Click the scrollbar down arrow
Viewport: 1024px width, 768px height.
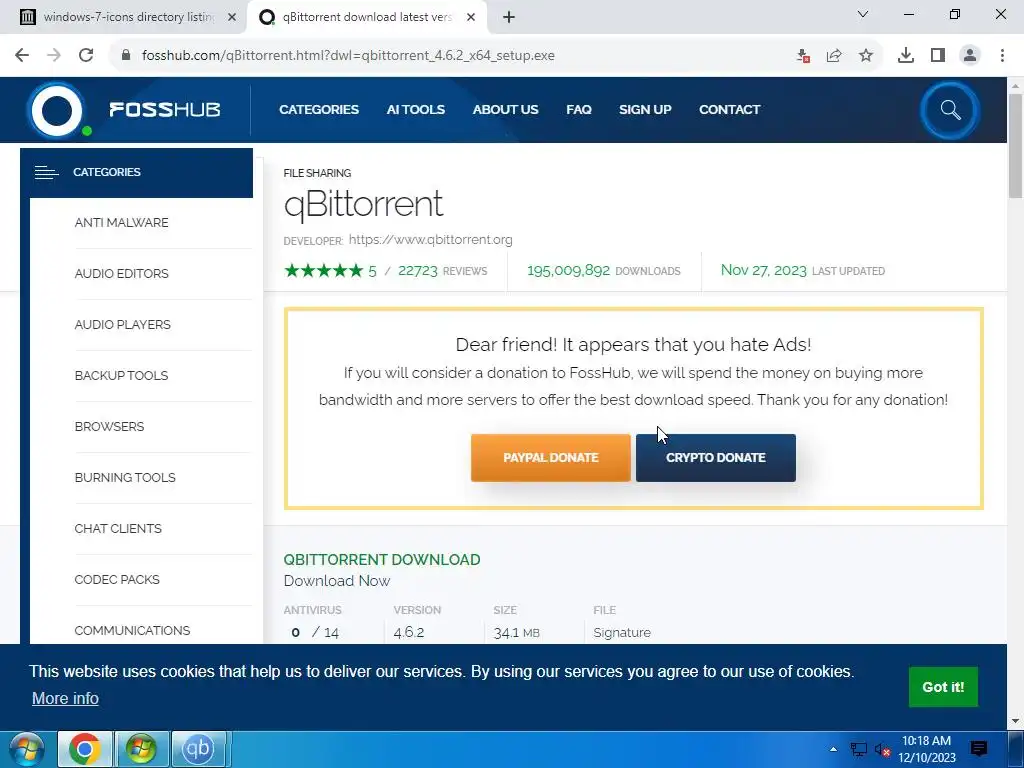1016,721
